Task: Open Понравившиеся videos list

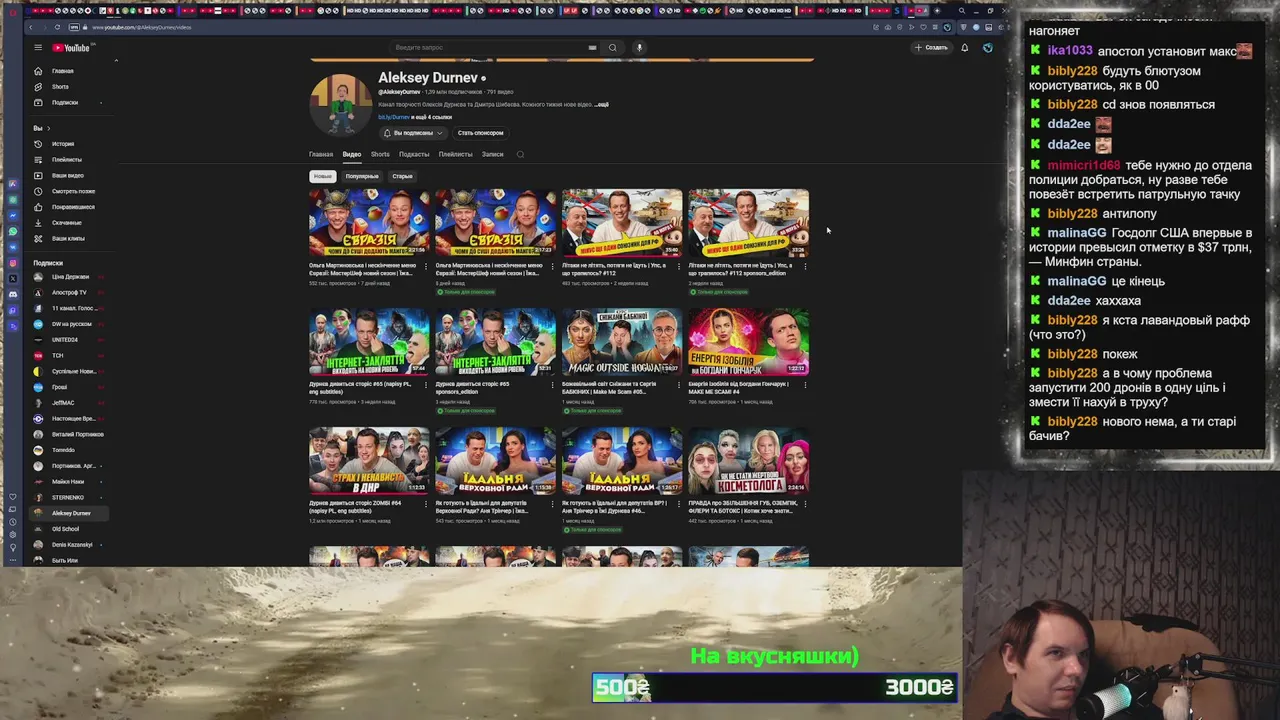Action: [72, 207]
